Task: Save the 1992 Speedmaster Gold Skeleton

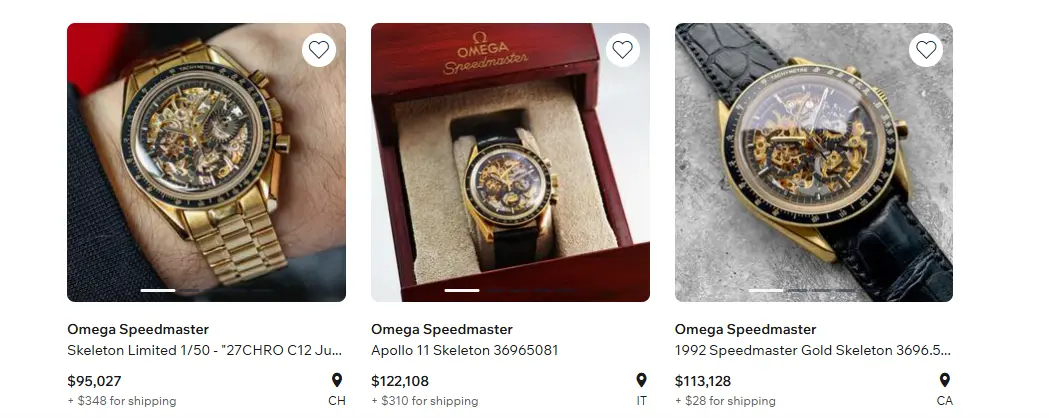Action: (x=926, y=50)
